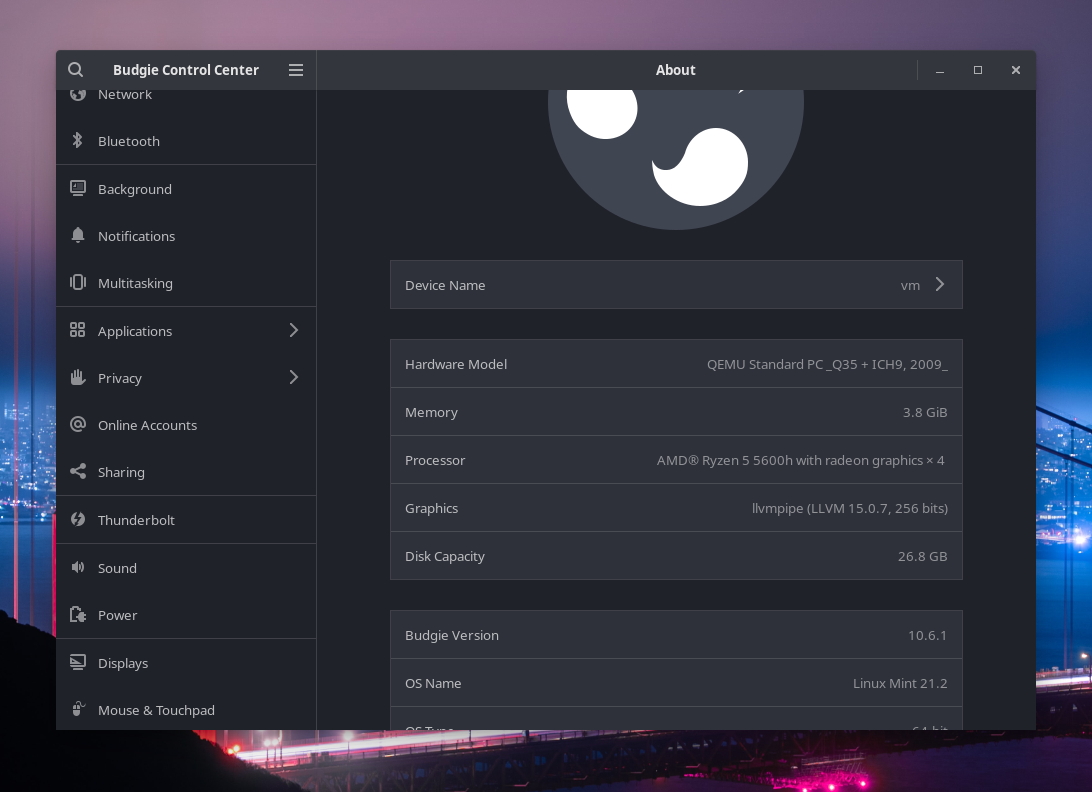The height and width of the screenshot is (792, 1092).
Task: Click the Online Accounts icon
Action: 78,424
